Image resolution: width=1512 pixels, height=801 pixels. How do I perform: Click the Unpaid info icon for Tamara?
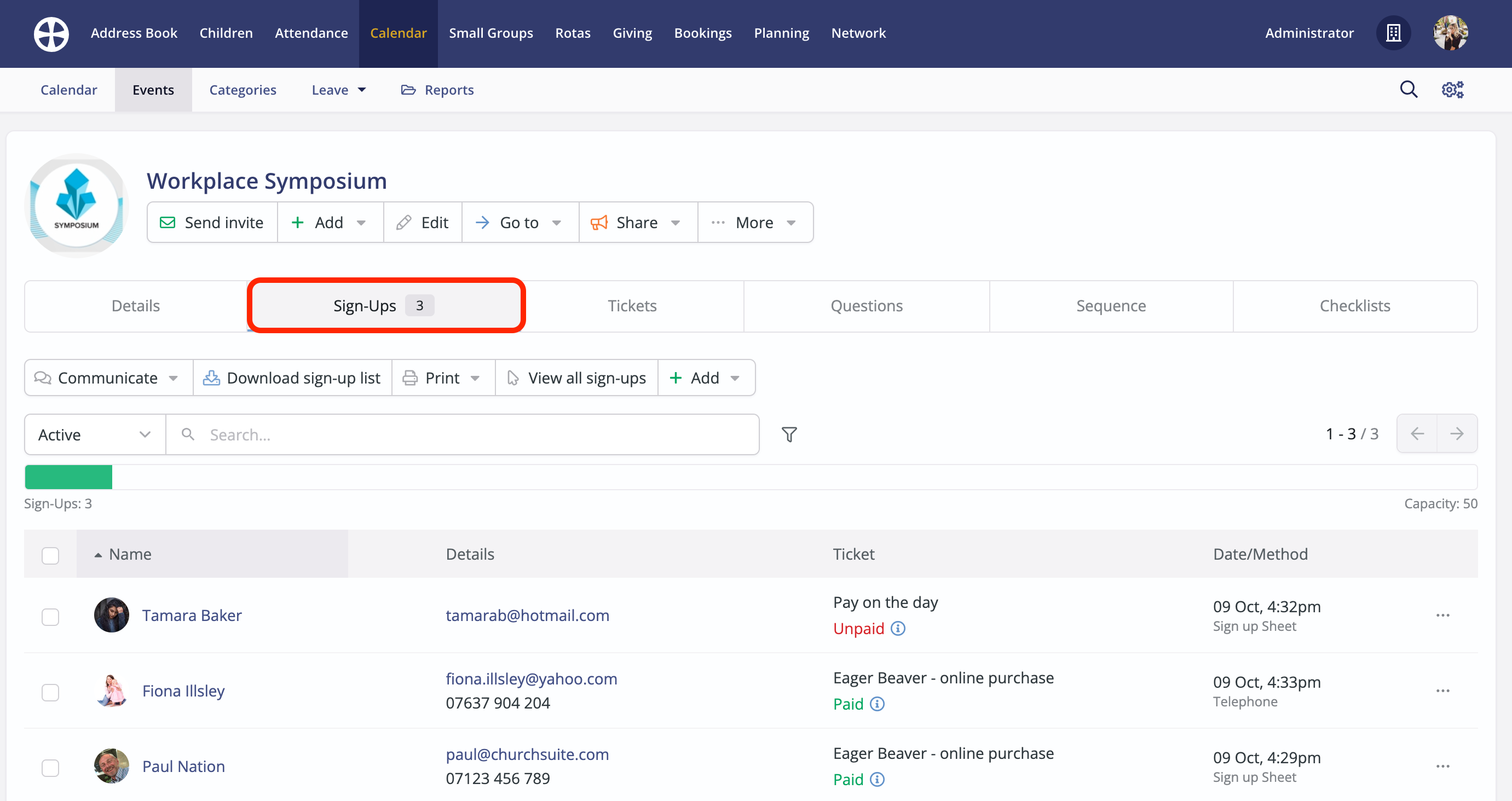point(897,629)
